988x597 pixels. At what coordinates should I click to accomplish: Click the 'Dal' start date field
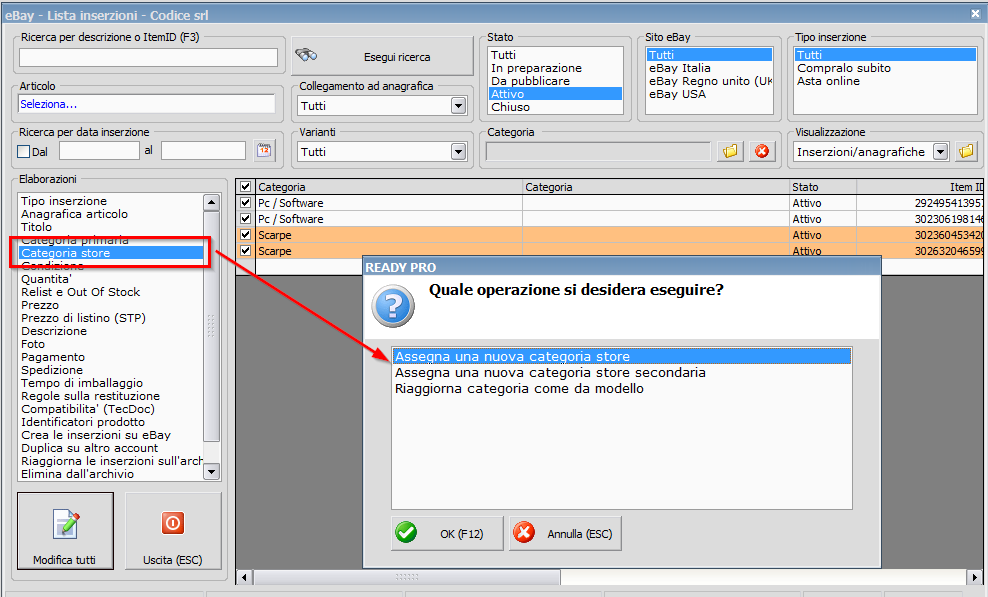(100, 151)
